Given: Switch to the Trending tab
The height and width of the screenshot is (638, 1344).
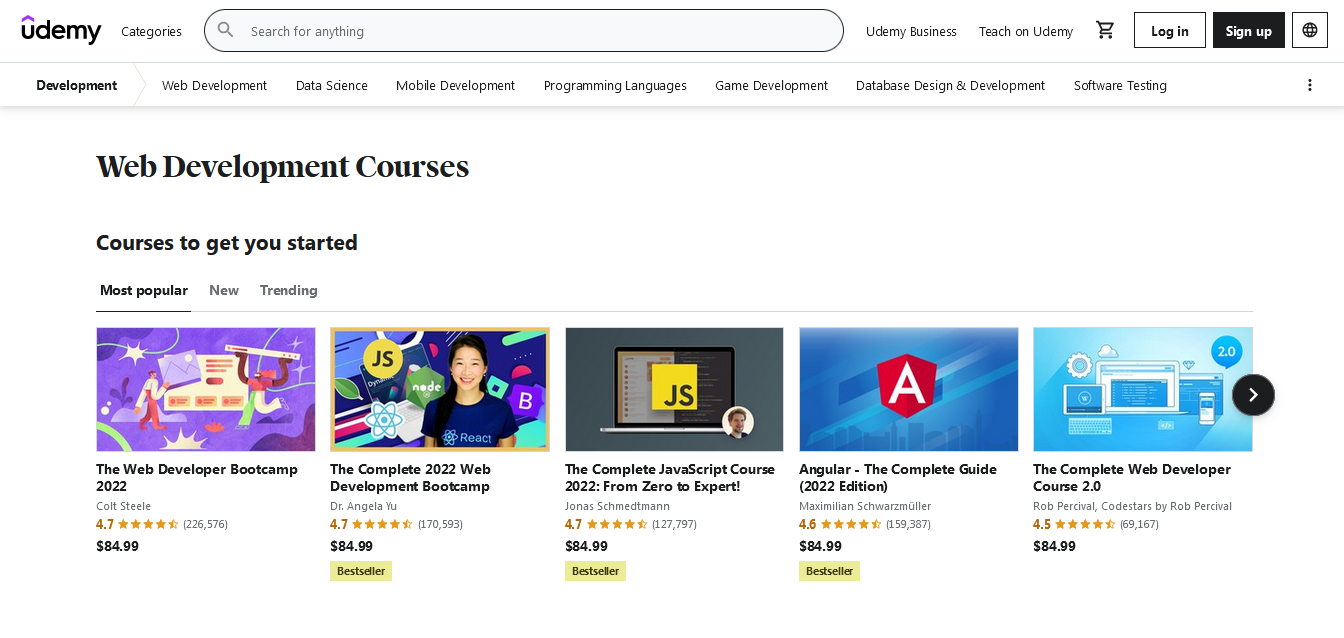Looking at the screenshot, I should pyautogui.click(x=289, y=290).
